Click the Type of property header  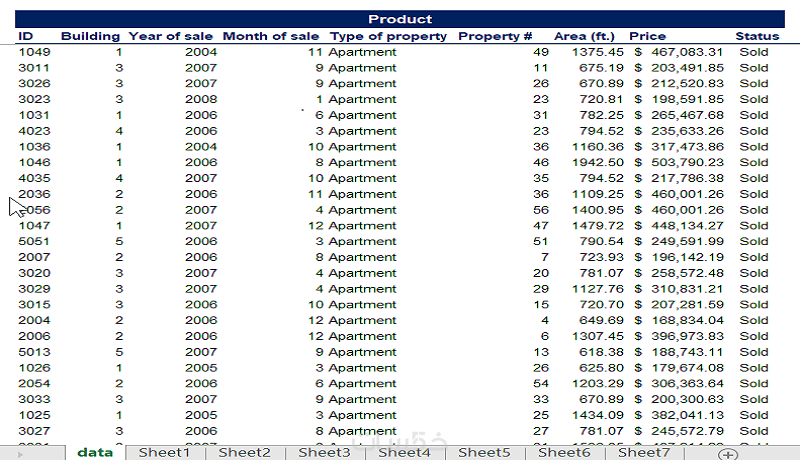(388, 36)
